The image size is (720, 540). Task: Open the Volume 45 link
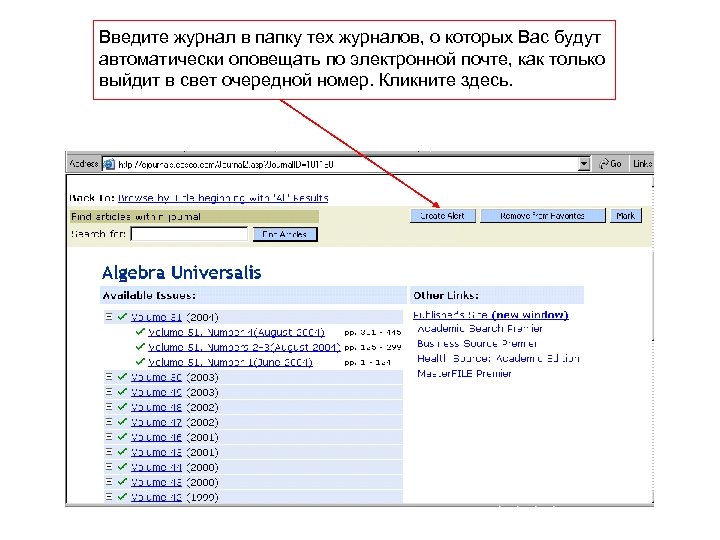pyautogui.click(x=156, y=452)
